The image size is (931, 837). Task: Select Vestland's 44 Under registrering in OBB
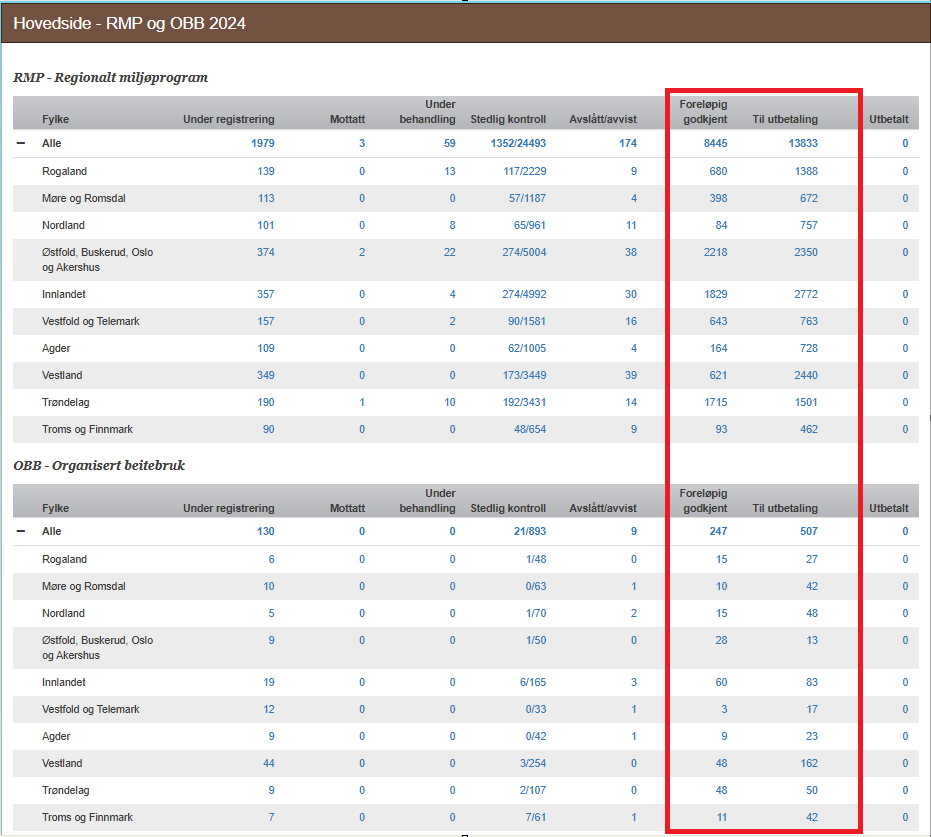tap(268, 764)
